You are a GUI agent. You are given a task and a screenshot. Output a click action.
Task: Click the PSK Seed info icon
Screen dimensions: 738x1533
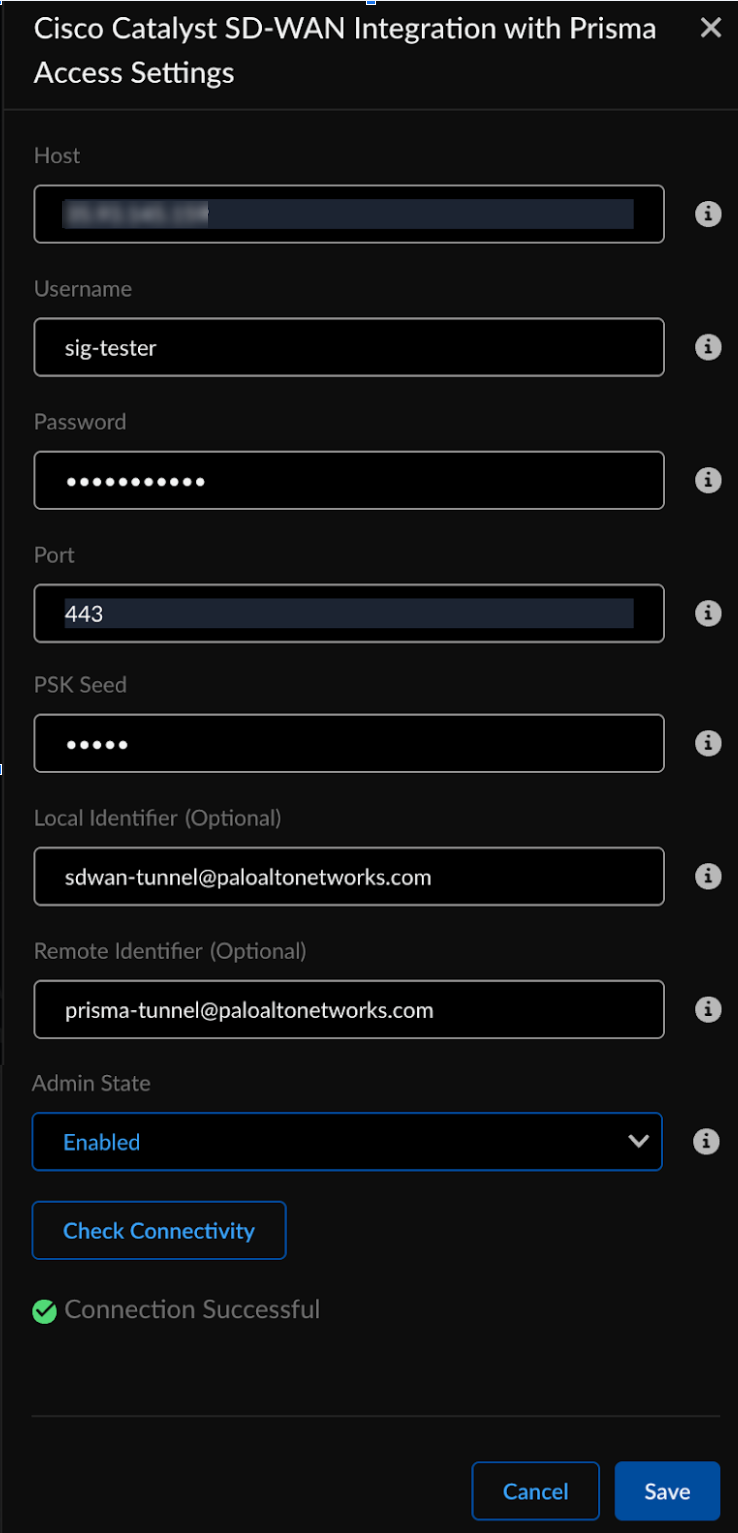[x=708, y=743]
